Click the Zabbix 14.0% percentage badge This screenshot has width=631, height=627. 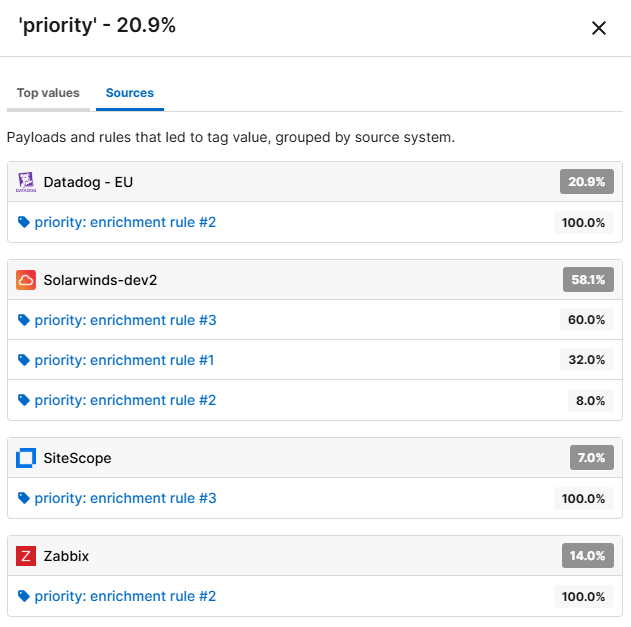587,556
